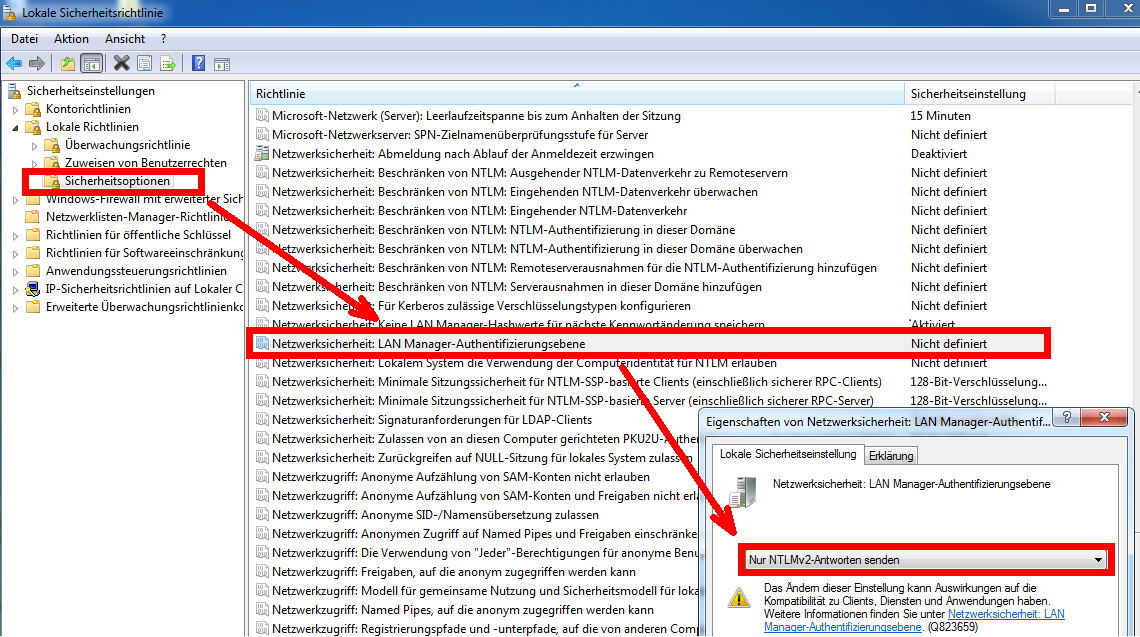Screen dimensions: 1140x637
Task: Open the Nur NTLMv2-Antworten senden dropdown
Action: point(1096,560)
